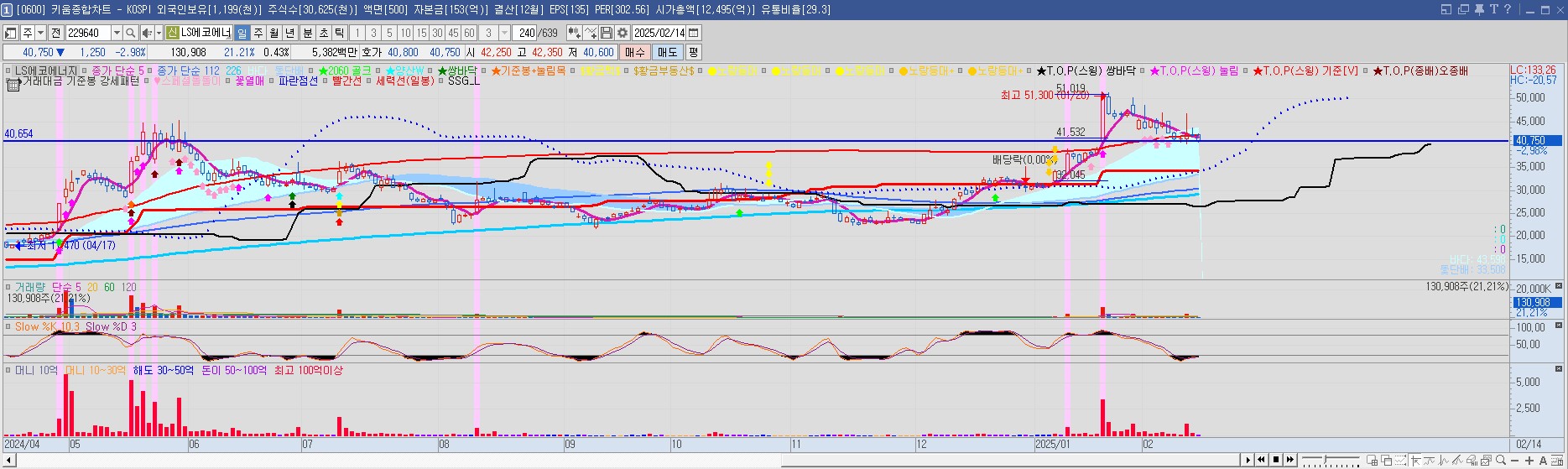Click the second overlapping-windows icon in bottom toolbar
This screenshot has width=1568, height=469.
1387,460
